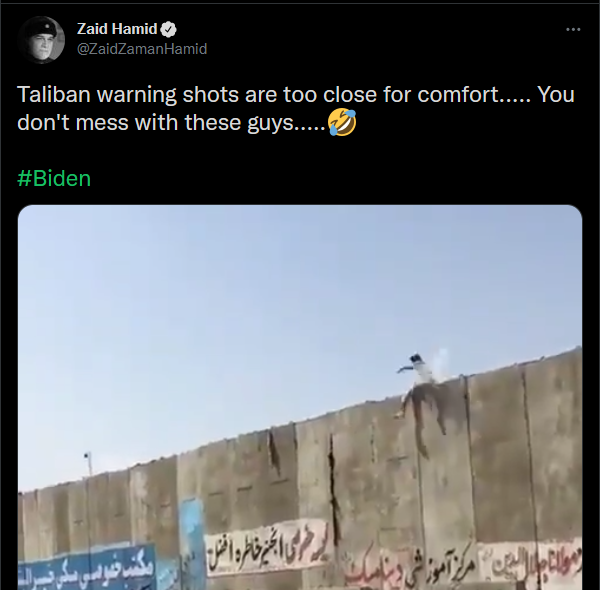Image resolution: width=600 pixels, height=590 pixels.
Task: Click the blue signboard with Urdu writing
Action: point(87,569)
